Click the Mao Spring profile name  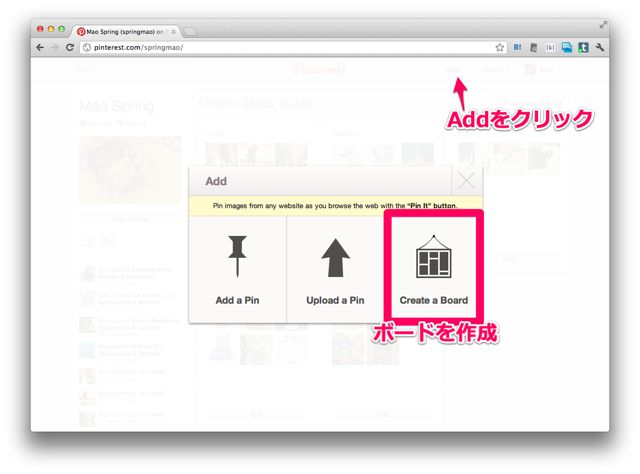pos(116,106)
